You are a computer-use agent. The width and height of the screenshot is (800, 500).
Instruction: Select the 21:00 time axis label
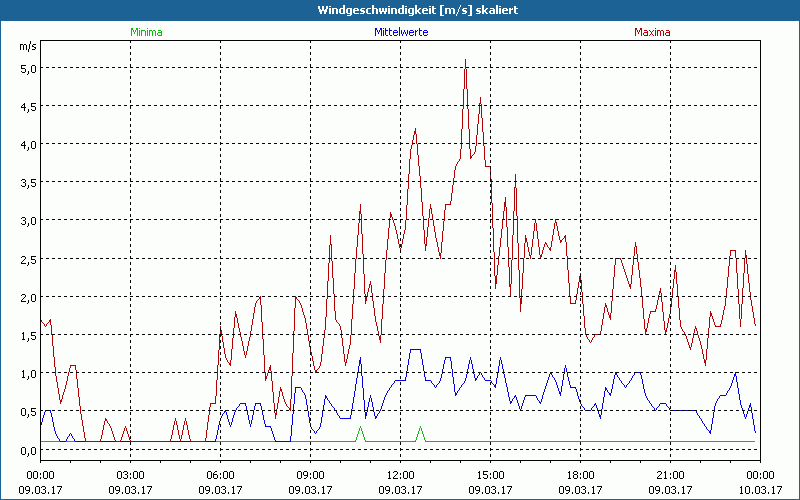670,475
